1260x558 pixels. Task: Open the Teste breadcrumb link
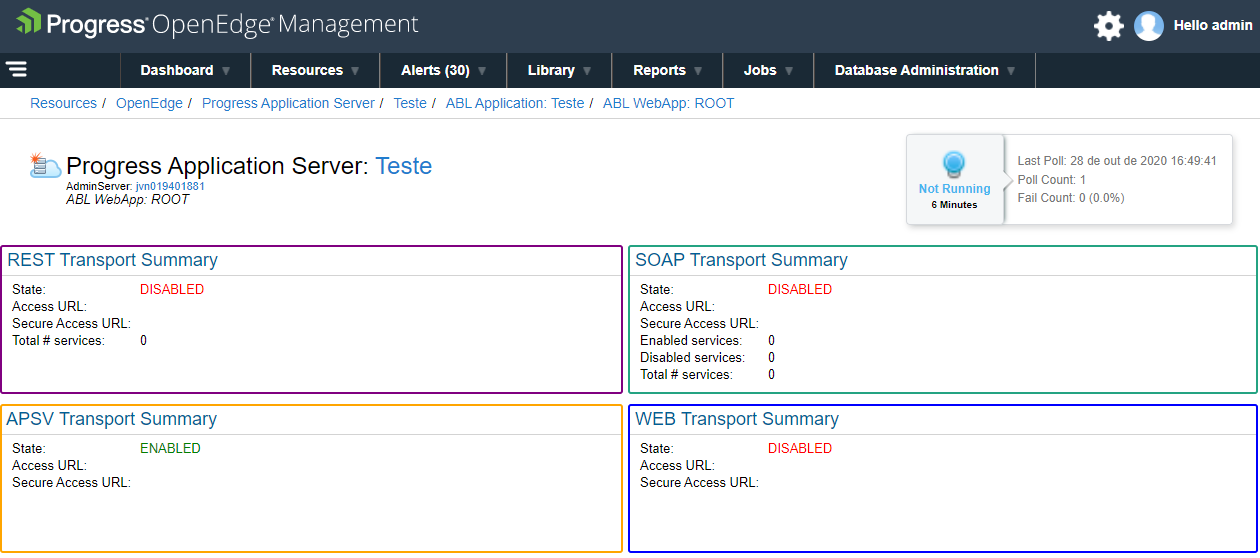[x=410, y=103]
